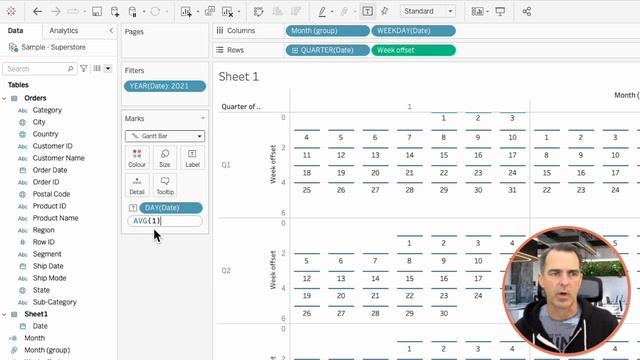This screenshot has width=640, height=360.
Task: Undo with the back arrow icon
Action: pos(37,11)
